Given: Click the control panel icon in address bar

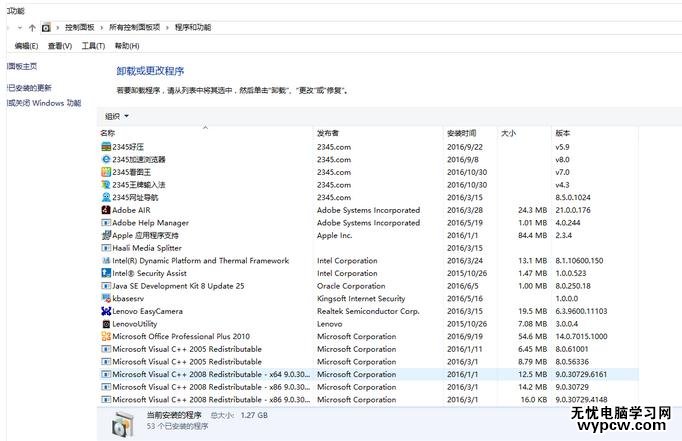Looking at the screenshot, I should click(46, 28).
